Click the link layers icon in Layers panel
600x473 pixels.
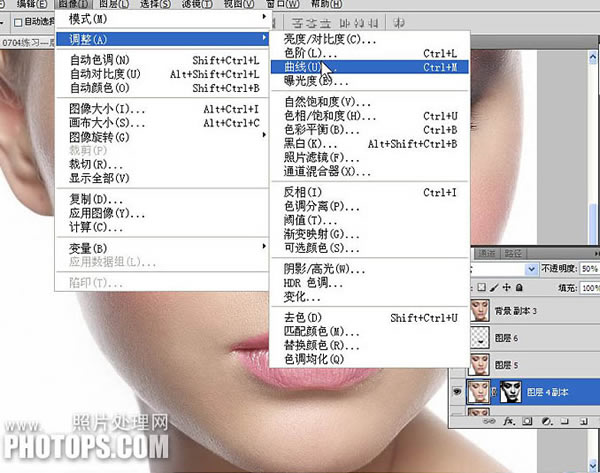pyautogui.click(x=488, y=421)
